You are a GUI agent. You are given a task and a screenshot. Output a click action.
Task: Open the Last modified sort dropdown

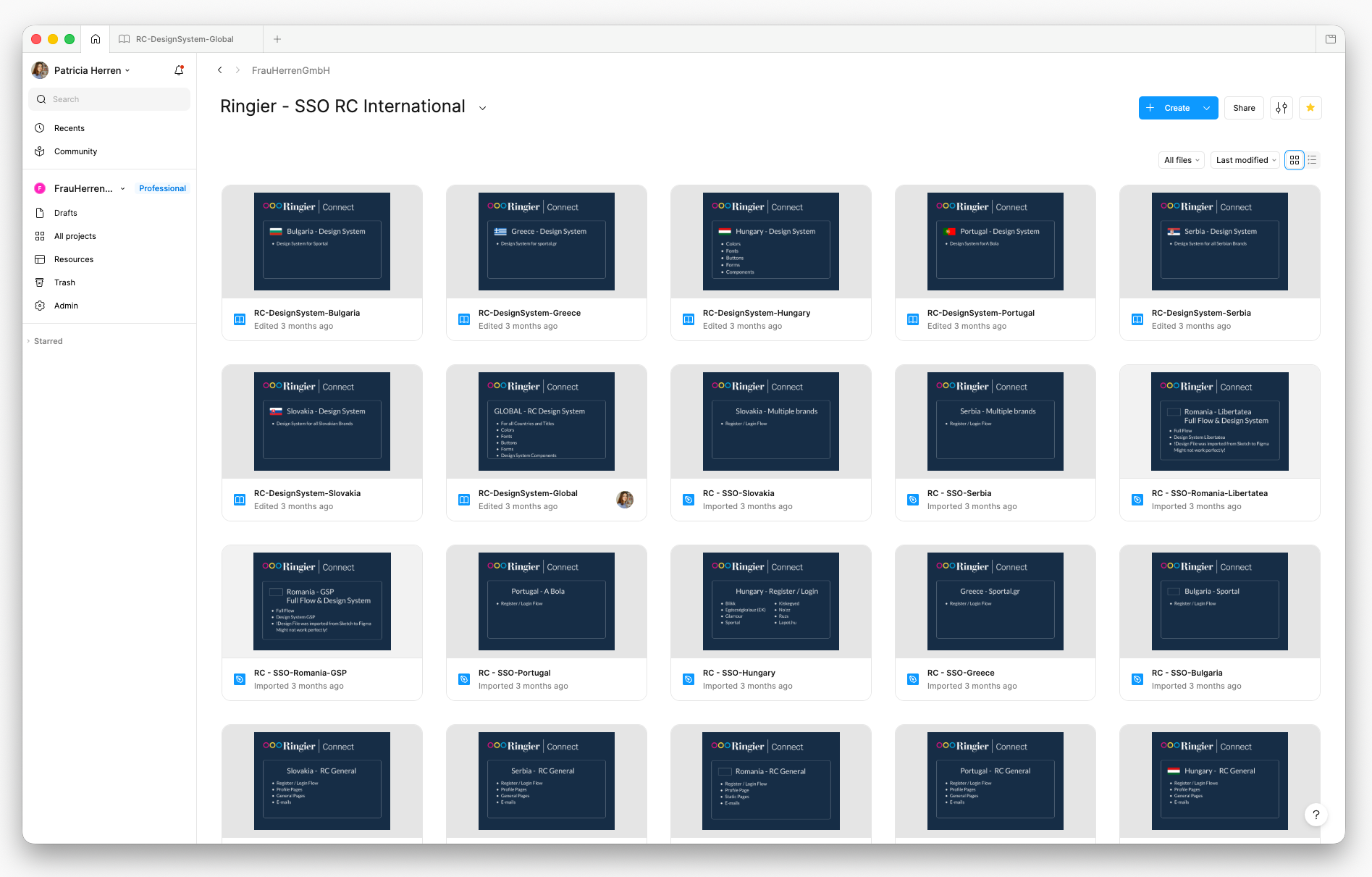[x=1245, y=160]
